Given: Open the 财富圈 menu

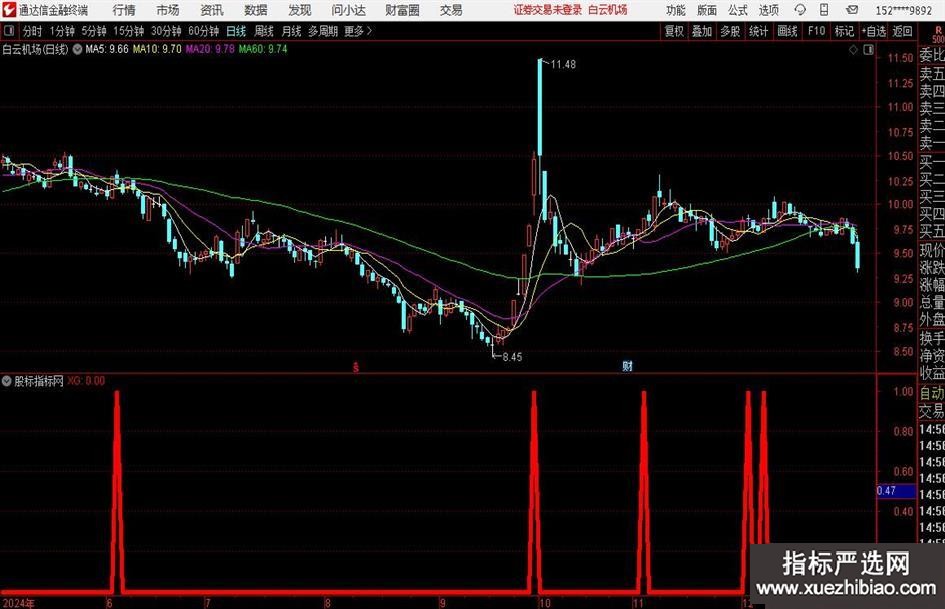Looking at the screenshot, I should (402, 10).
